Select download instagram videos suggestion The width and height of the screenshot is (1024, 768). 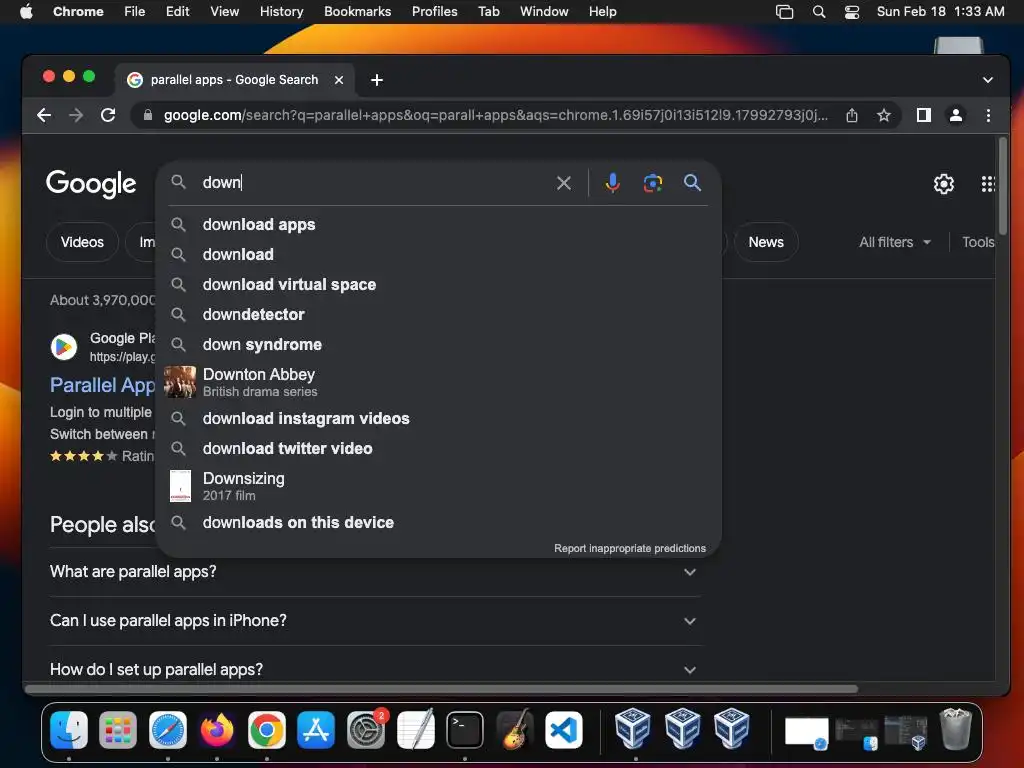pyautogui.click(x=438, y=419)
